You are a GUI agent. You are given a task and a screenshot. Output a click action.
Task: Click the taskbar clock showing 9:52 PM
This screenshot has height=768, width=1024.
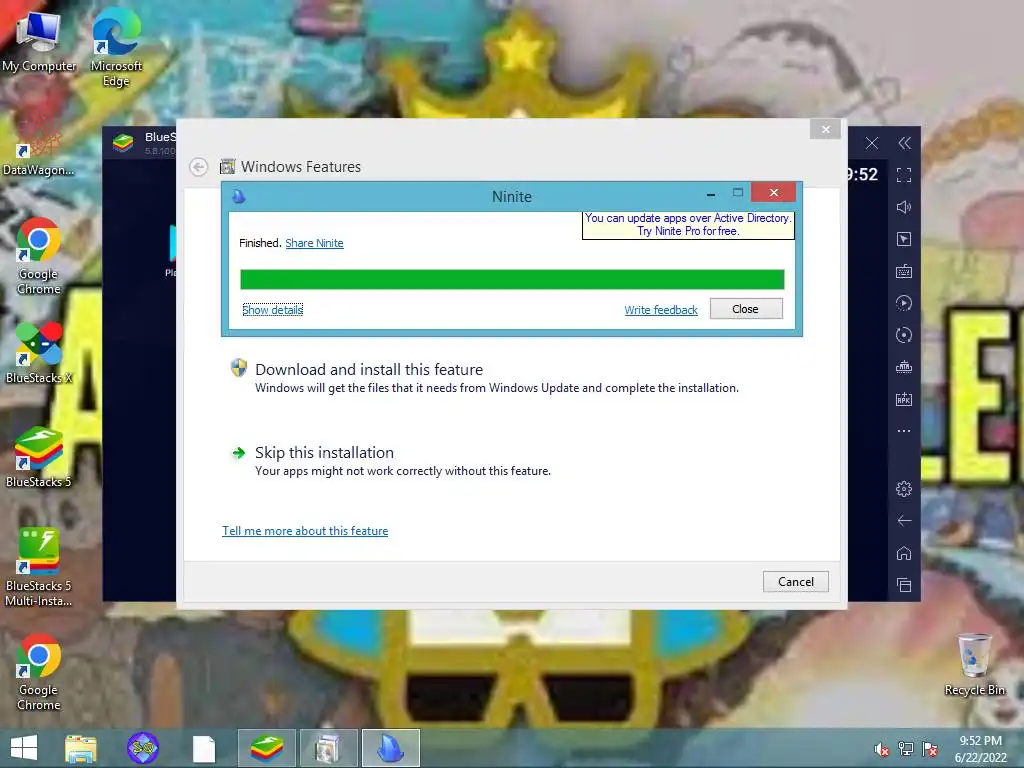pos(980,749)
